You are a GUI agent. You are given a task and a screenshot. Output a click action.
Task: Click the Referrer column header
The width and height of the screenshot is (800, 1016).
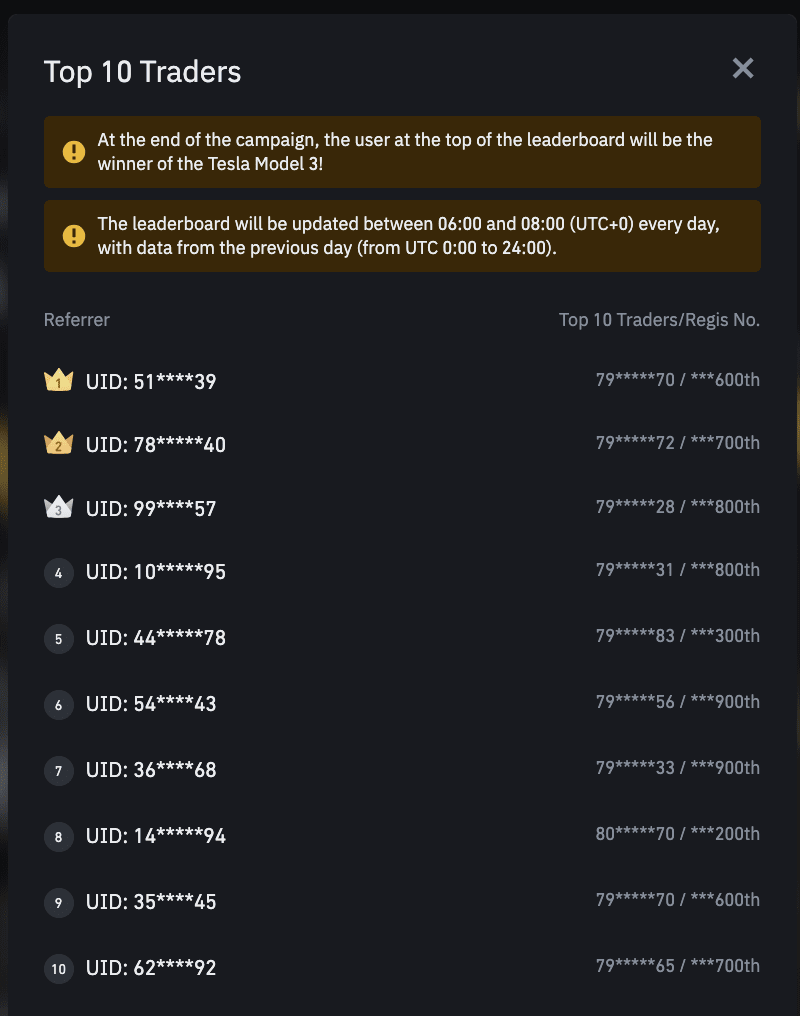coord(77,320)
